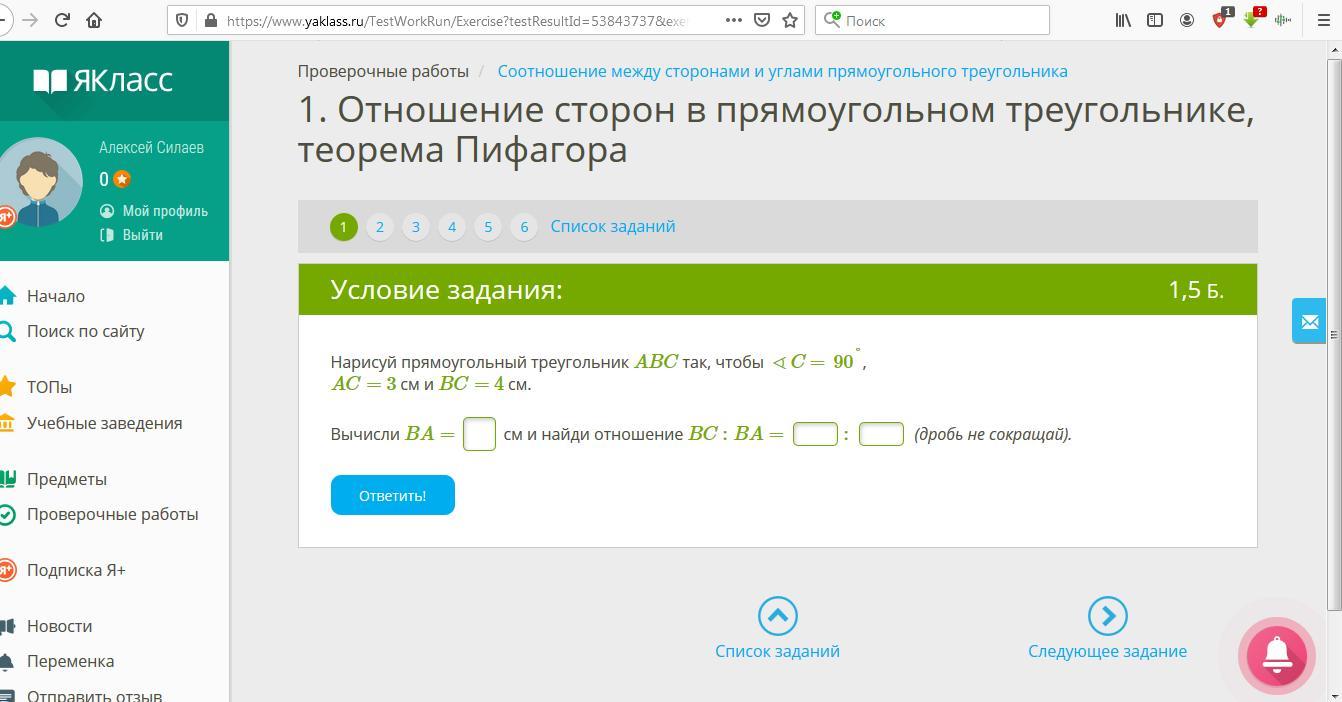Select task number 5 in pager
The image size is (1342, 702).
pyautogui.click(x=487, y=227)
